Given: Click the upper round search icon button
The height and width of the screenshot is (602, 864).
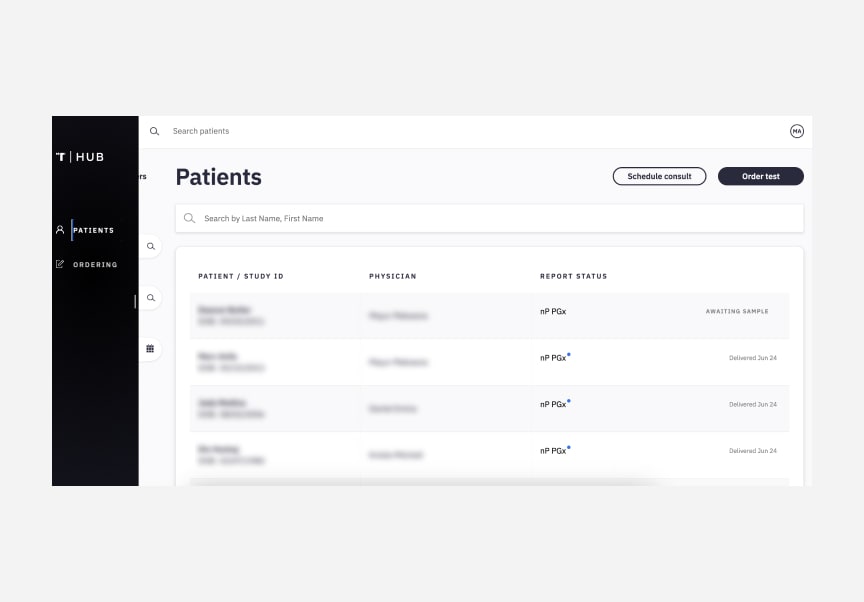Looking at the screenshot, I should 150,246.
